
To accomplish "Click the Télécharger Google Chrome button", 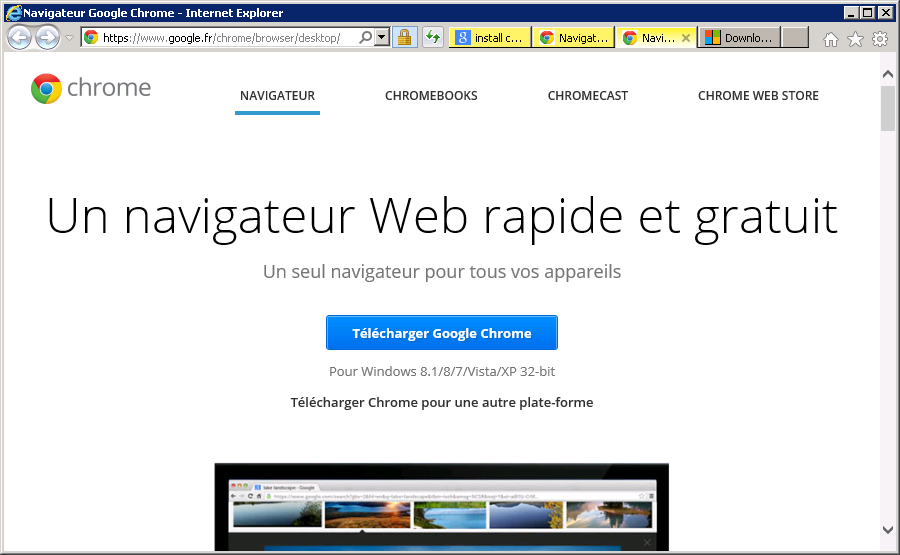I will click(442, 333).
